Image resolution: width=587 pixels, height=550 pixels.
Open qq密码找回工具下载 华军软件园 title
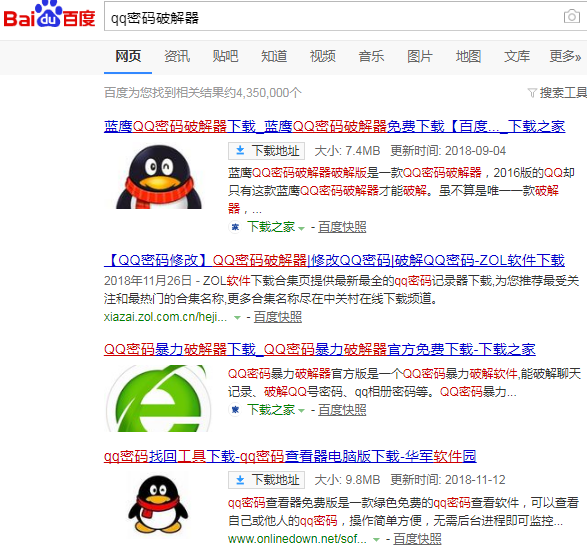coord(290,456)
